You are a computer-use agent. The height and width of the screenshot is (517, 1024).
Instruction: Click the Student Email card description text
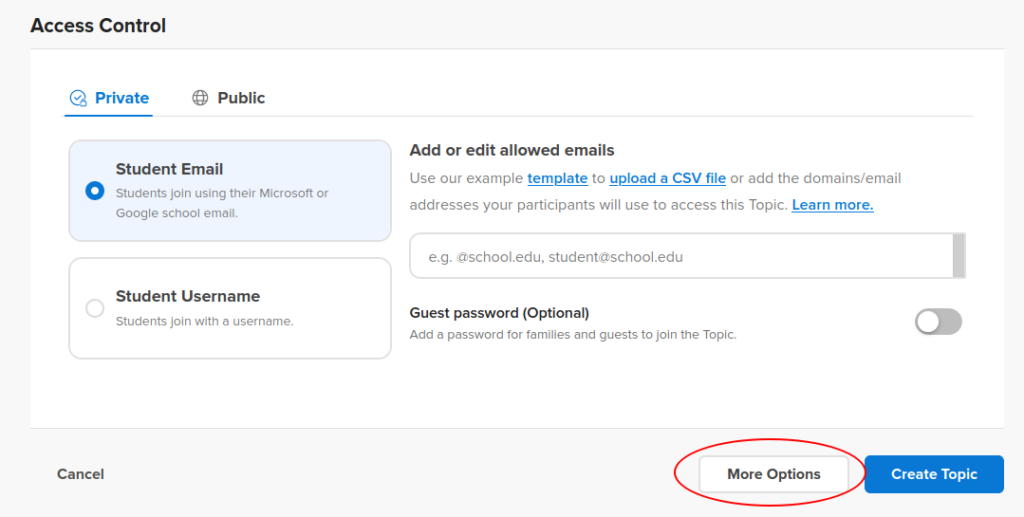pyautogui.click(x=222, y=203)
